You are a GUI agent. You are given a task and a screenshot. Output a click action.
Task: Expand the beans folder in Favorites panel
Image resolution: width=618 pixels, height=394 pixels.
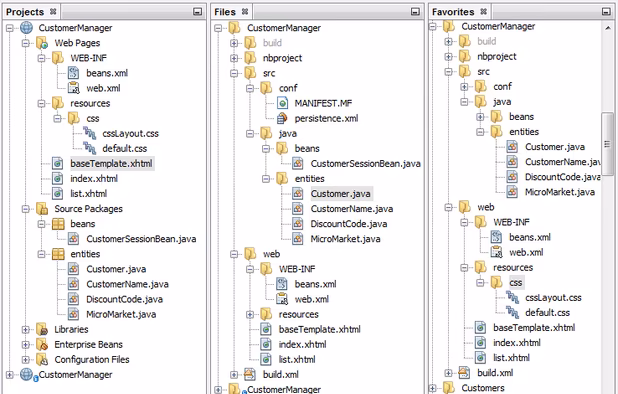(480, 117)
